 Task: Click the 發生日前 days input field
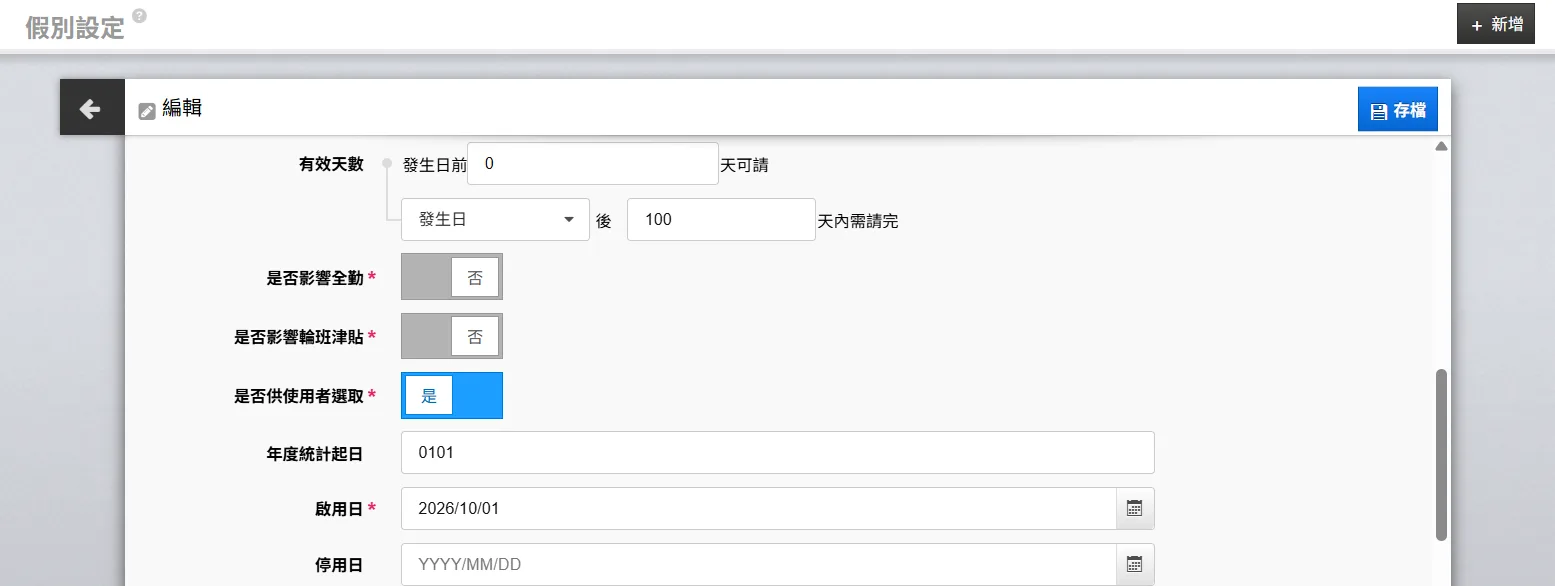point(593,164)
